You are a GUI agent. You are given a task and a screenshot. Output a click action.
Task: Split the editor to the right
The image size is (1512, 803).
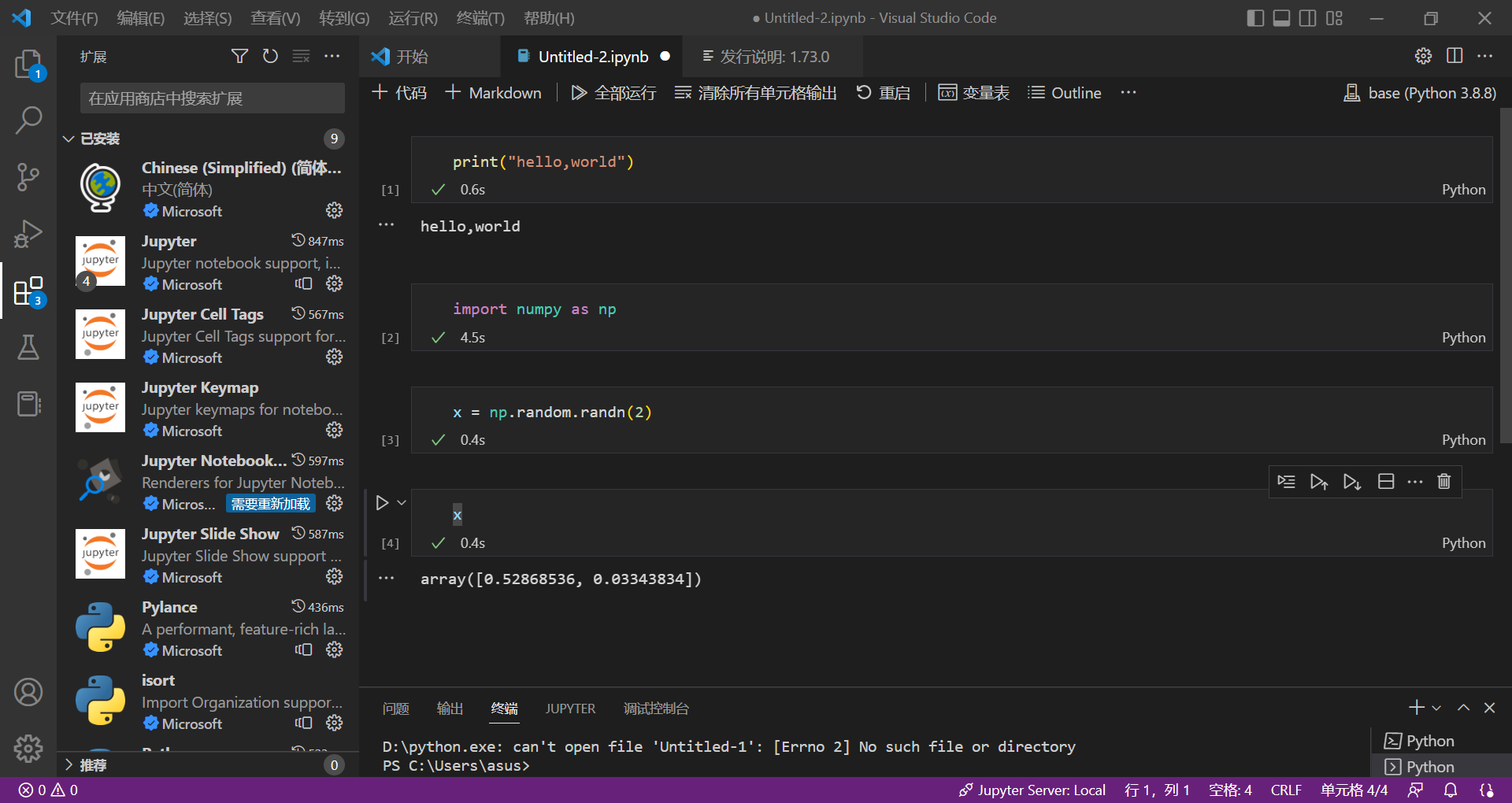click(1455, 56)
